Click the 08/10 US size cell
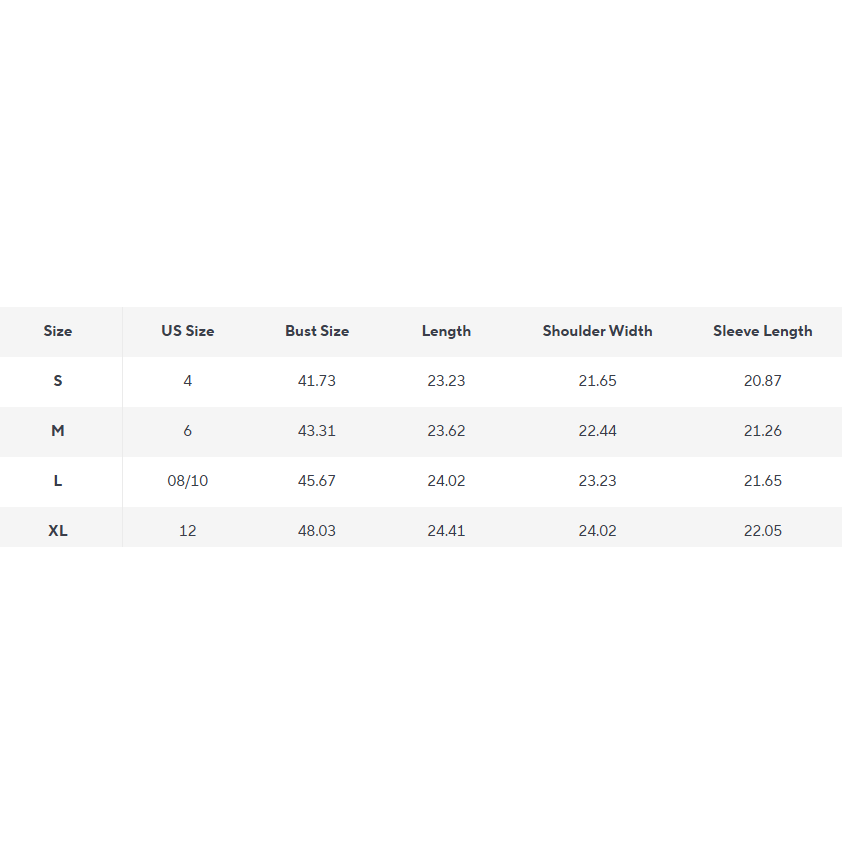 [x=188, y=481]
